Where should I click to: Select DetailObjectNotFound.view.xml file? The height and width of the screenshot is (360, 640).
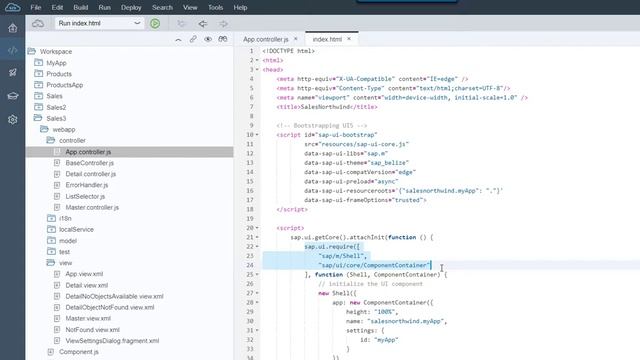[110, 307]
